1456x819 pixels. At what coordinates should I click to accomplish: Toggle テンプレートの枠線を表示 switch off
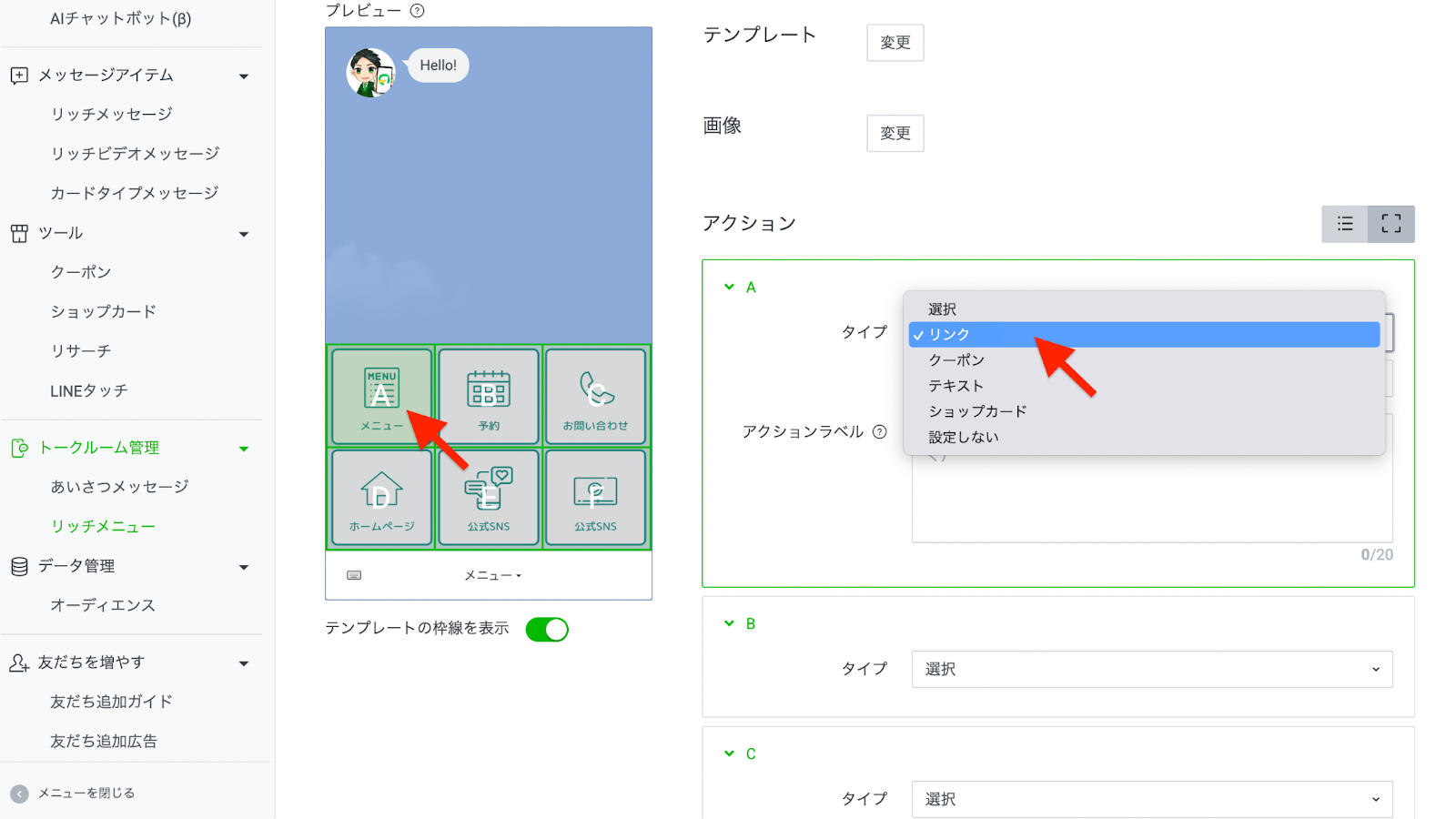tap(547, 630)
